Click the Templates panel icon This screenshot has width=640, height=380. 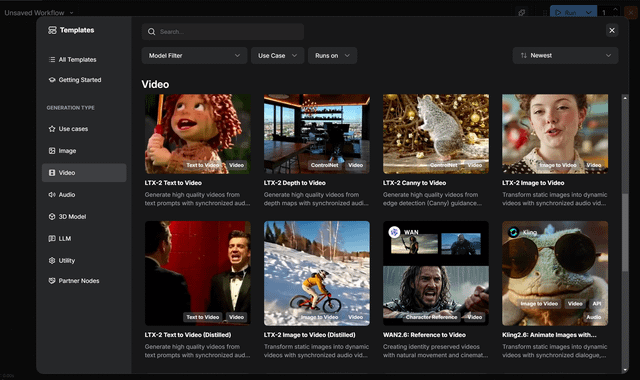tap(52, 30)
